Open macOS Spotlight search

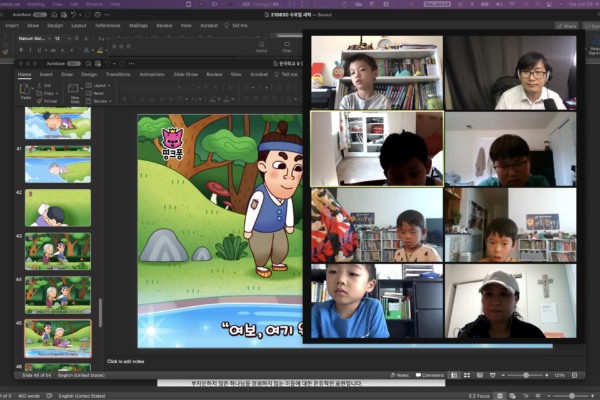pos(538,4)
